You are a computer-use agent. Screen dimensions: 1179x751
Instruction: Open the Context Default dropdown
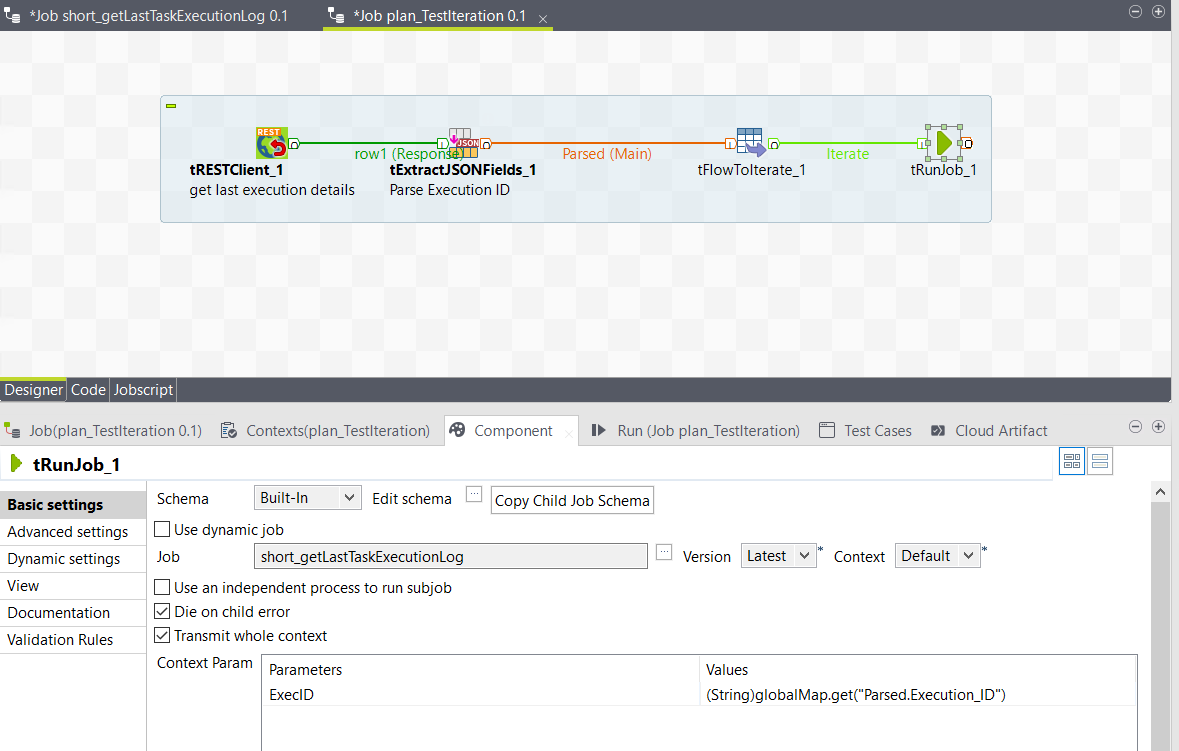coord(938,556)
